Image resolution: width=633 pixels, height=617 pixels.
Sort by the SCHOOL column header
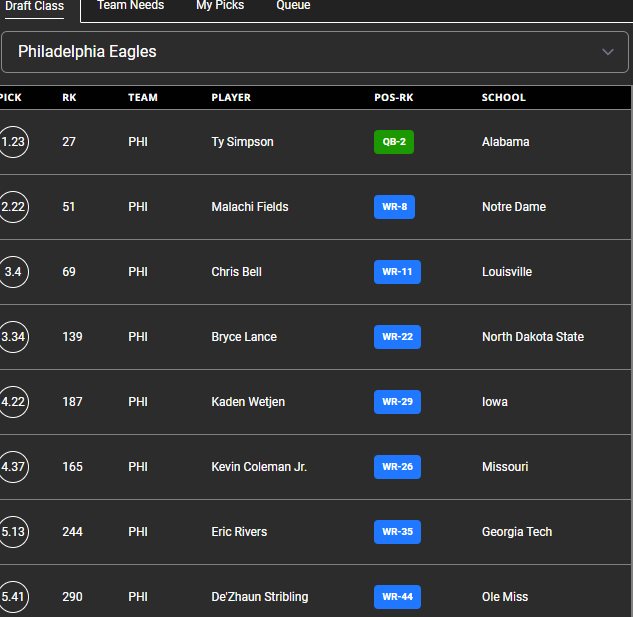click(x=503, y=98)
